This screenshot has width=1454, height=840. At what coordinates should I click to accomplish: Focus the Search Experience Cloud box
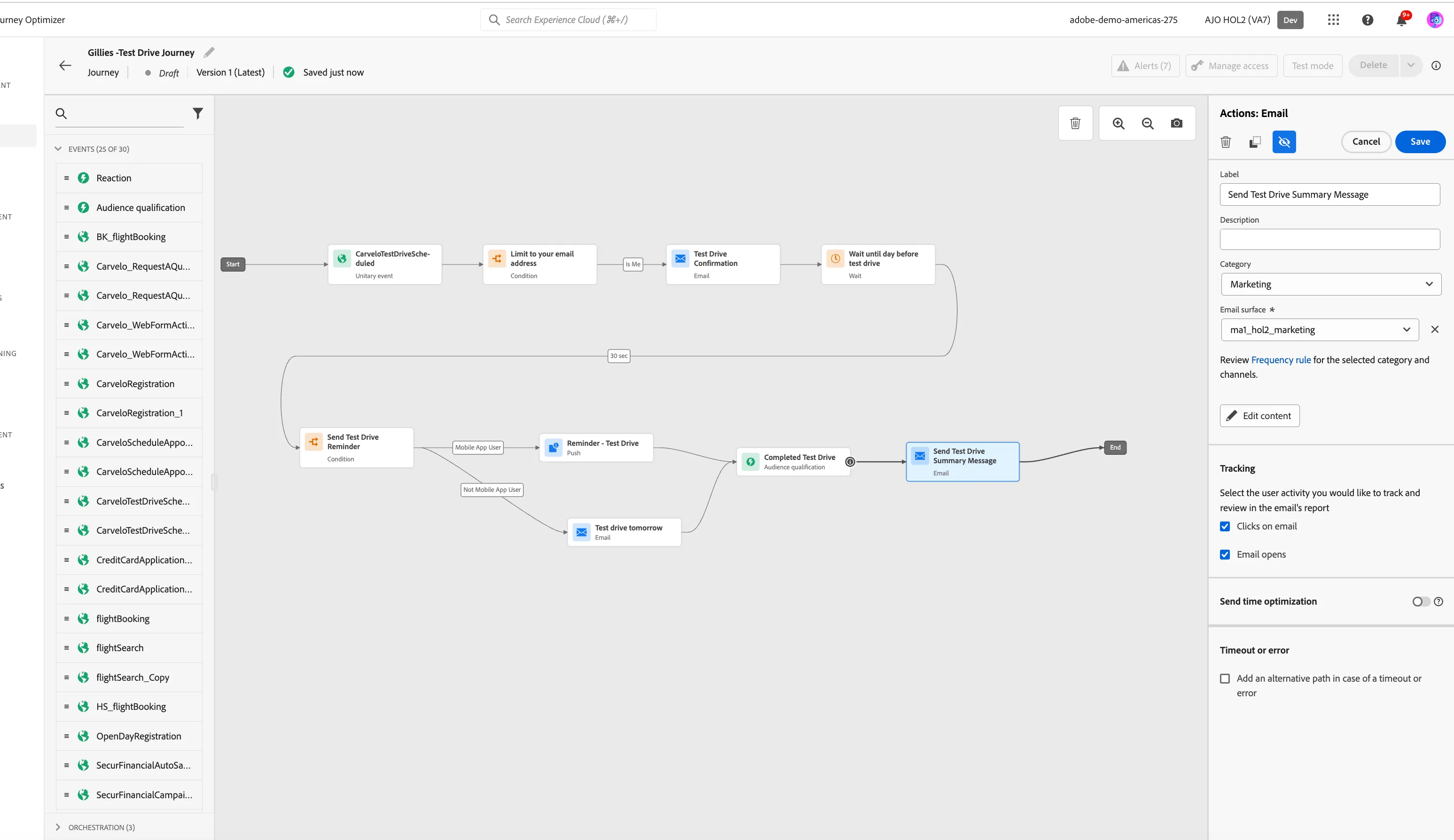tap(568, 20)
